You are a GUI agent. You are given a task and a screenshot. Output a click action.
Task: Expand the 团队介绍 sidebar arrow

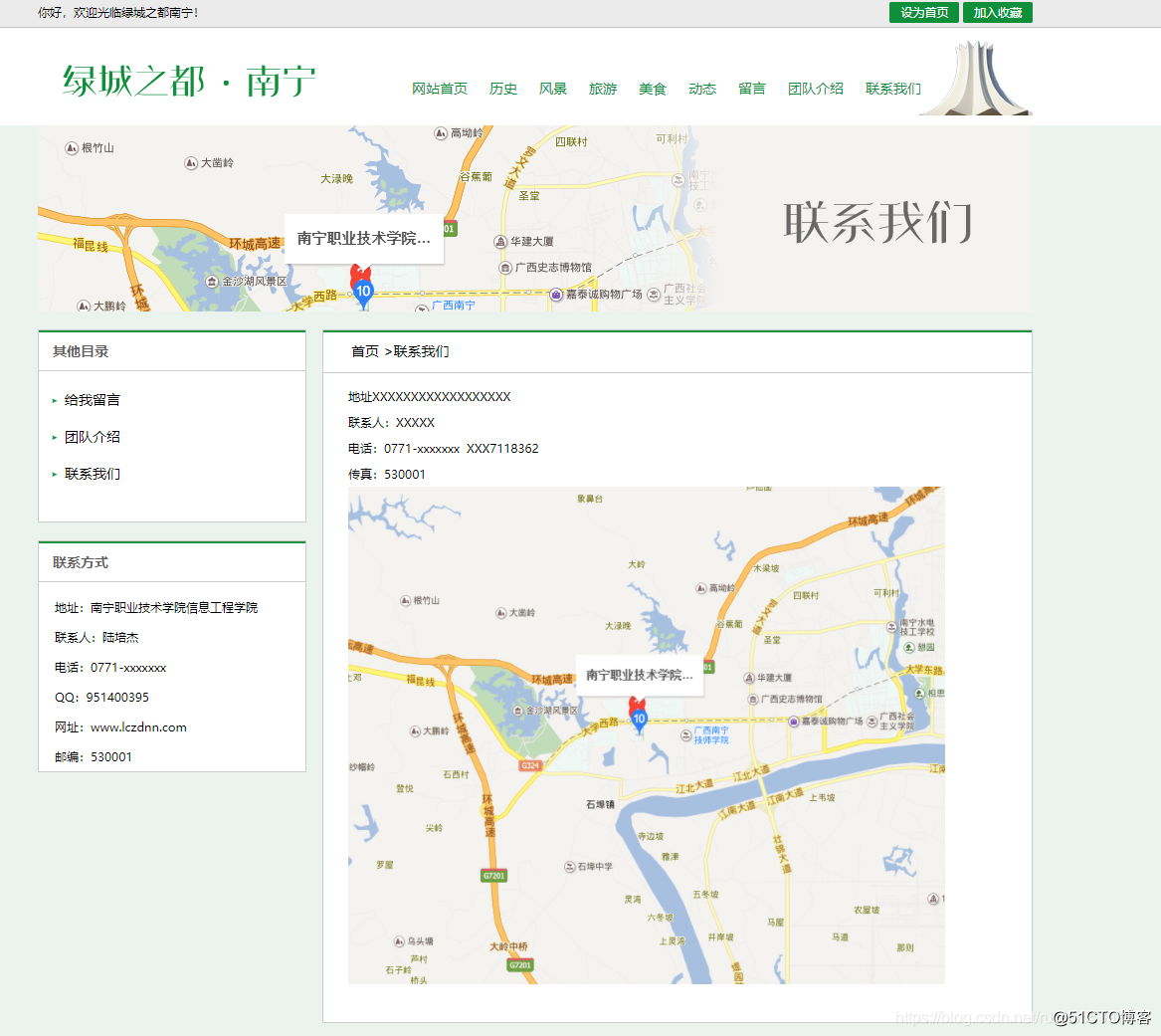tap(53, 436)
